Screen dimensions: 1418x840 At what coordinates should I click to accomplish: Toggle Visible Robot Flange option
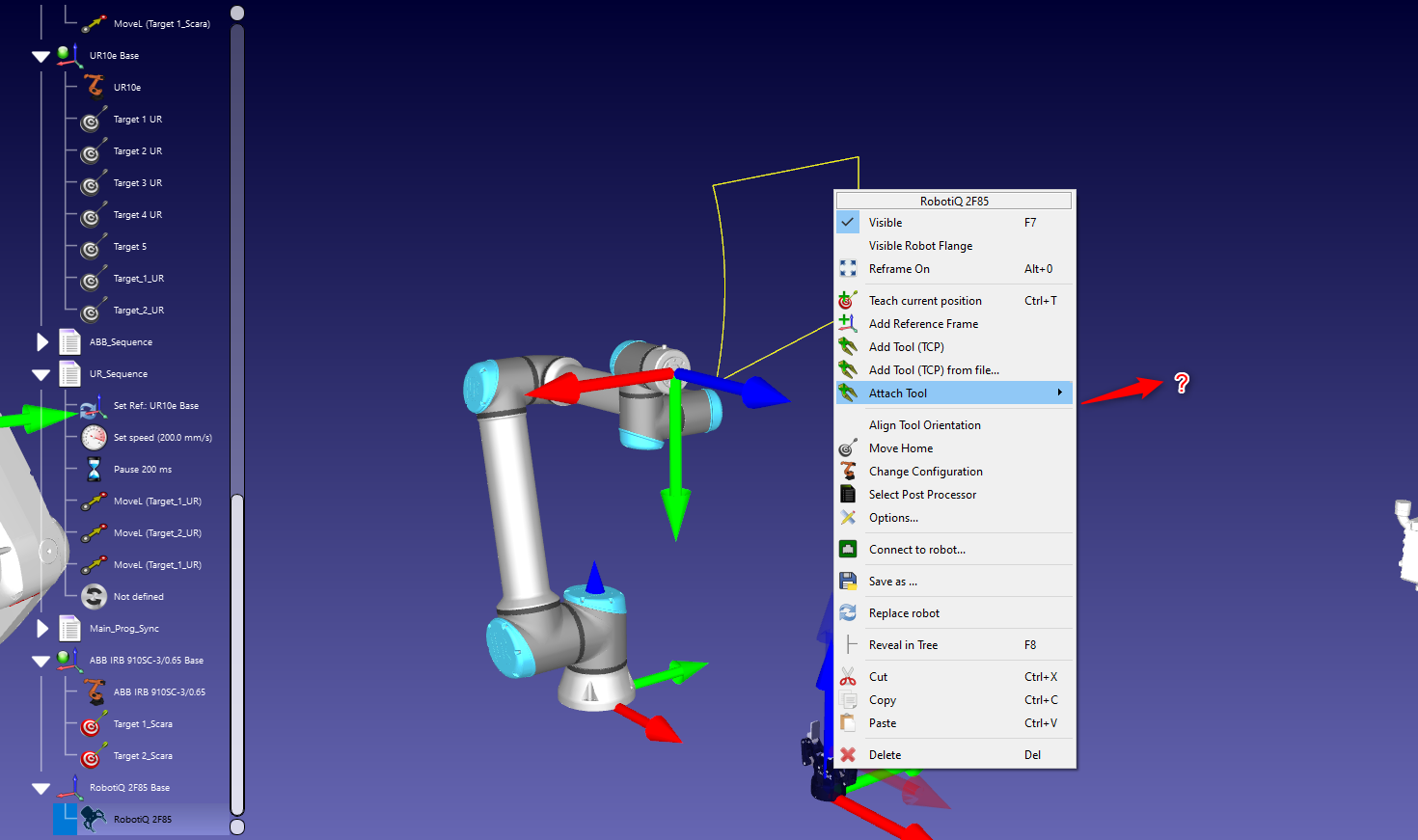pos(920,246)
